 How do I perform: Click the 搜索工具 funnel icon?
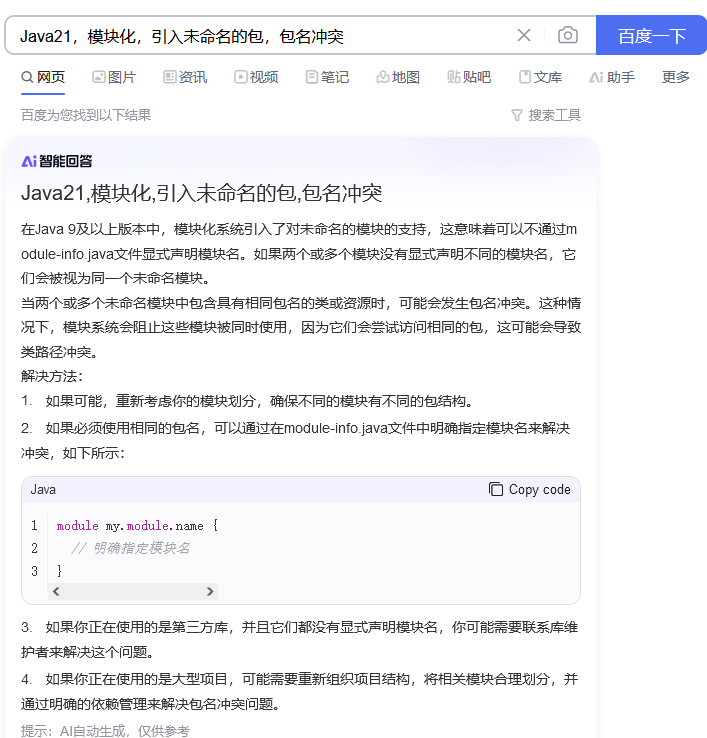[x=517, y=115]
